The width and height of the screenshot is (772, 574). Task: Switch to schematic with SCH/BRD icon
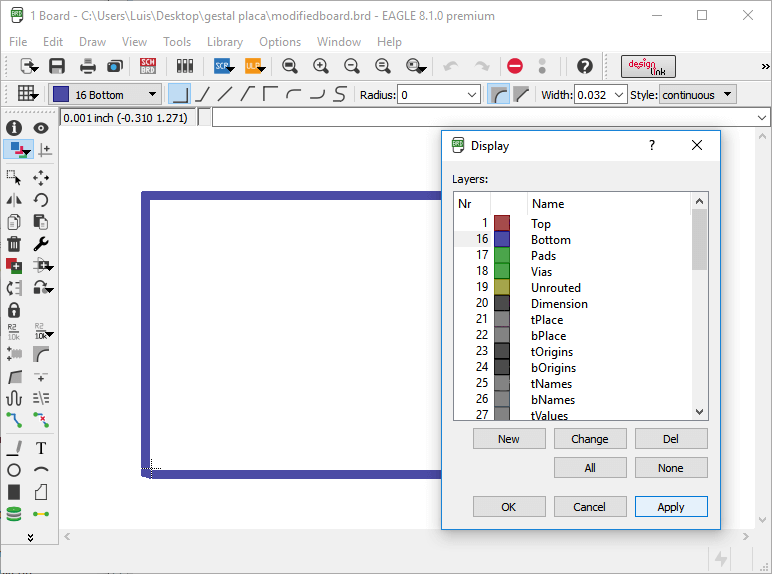(x=148, y=66)
